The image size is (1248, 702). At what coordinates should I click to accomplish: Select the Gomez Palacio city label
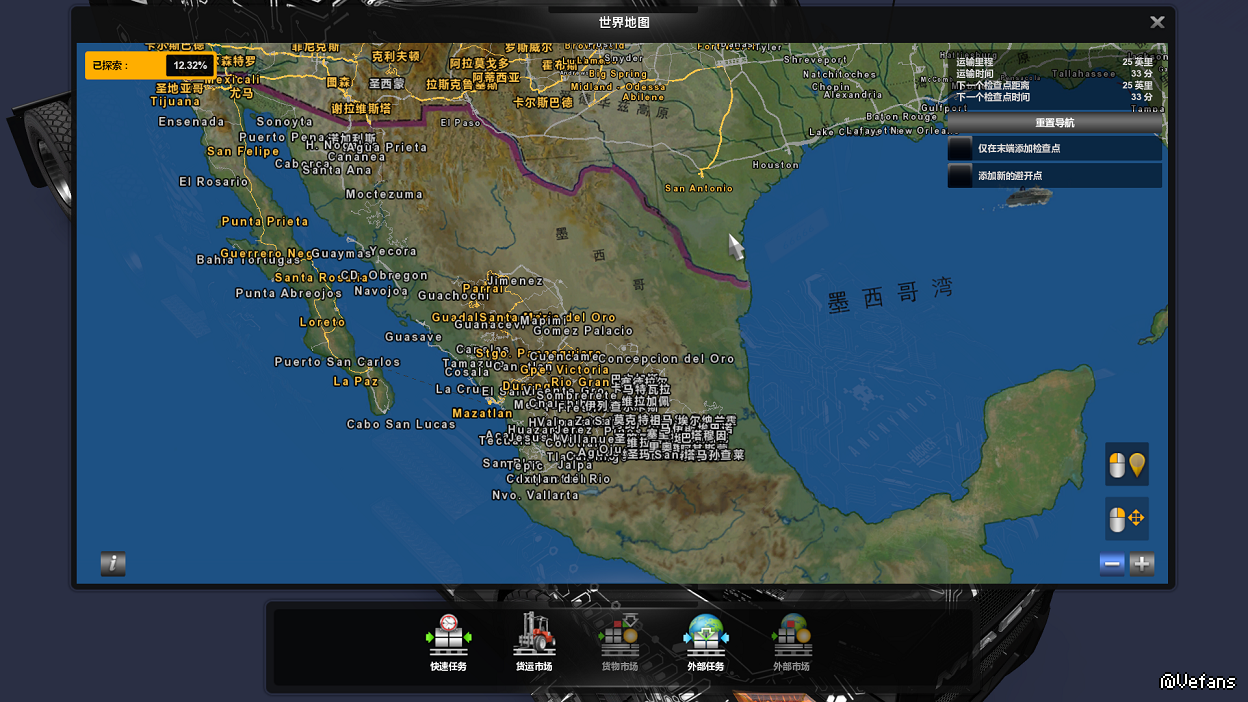pyautogui.click(x=583, y=331)
